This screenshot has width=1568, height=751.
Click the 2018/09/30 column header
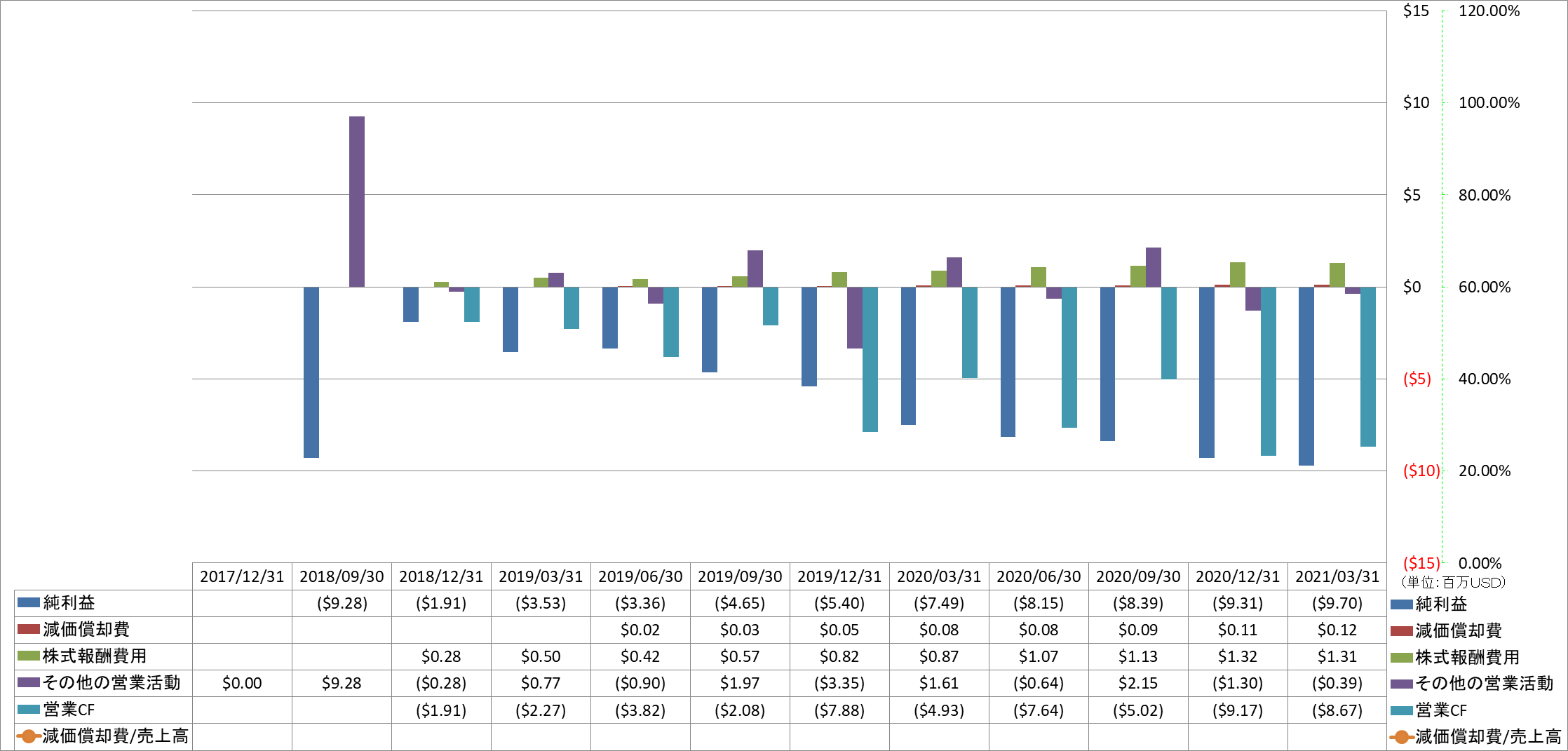[x=342, y=576]
